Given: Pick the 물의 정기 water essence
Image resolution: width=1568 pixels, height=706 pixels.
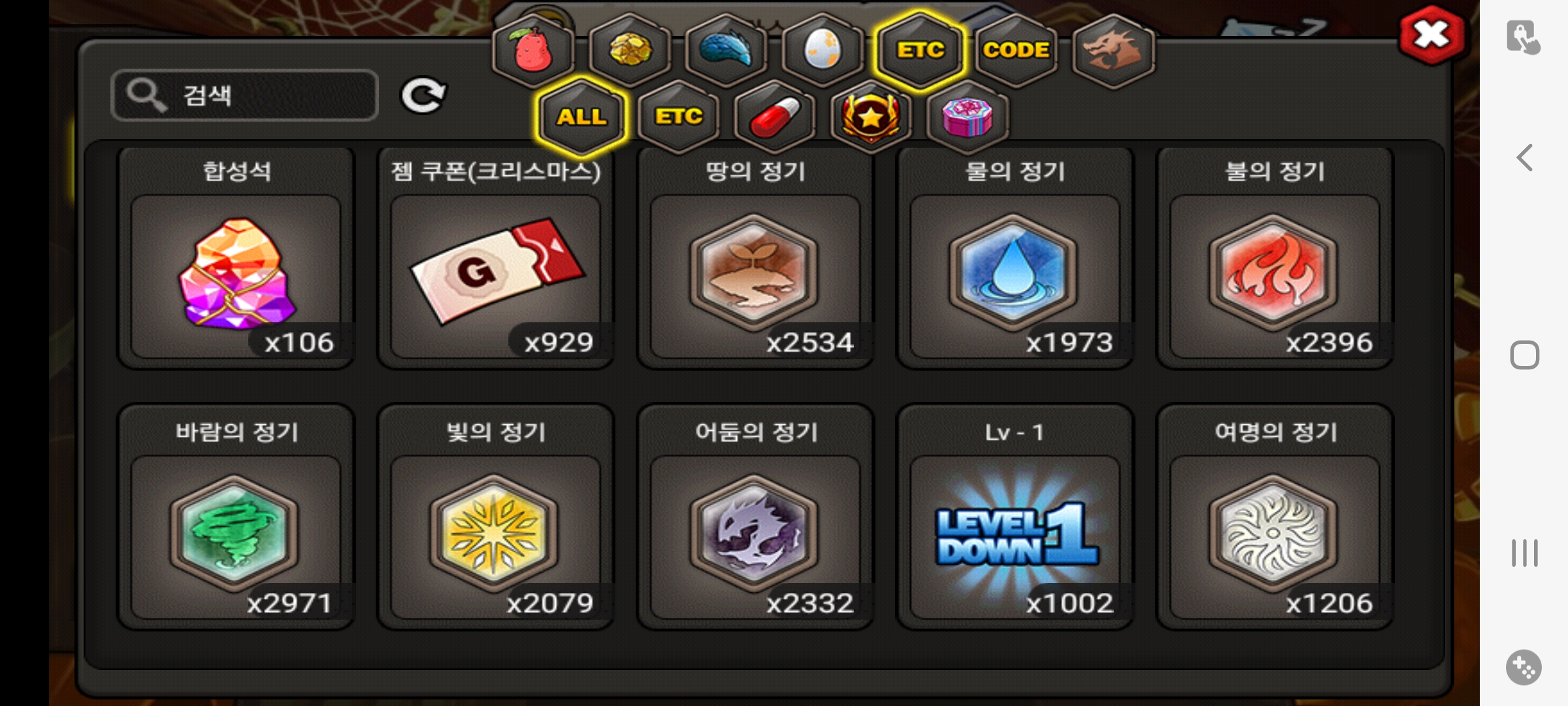Looking at the screenshot, I should coord(1015,258).
